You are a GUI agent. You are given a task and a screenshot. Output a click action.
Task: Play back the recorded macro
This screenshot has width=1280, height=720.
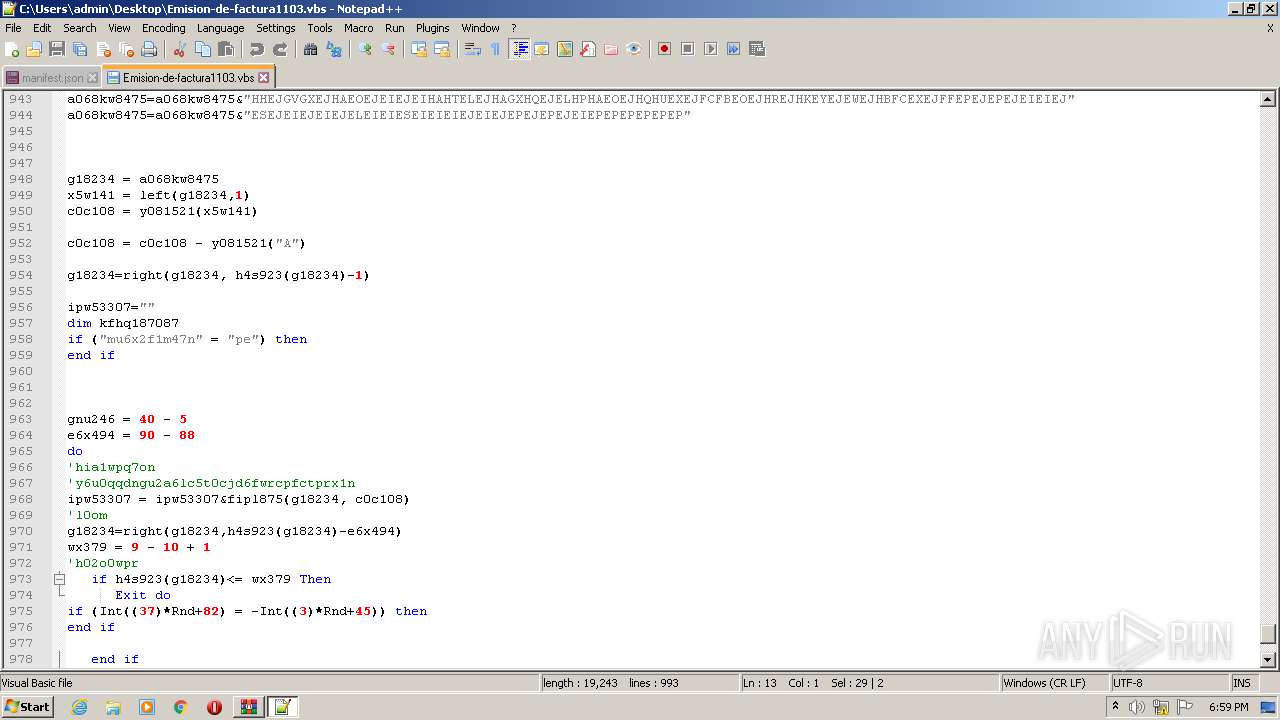click(x=710, y=49)
